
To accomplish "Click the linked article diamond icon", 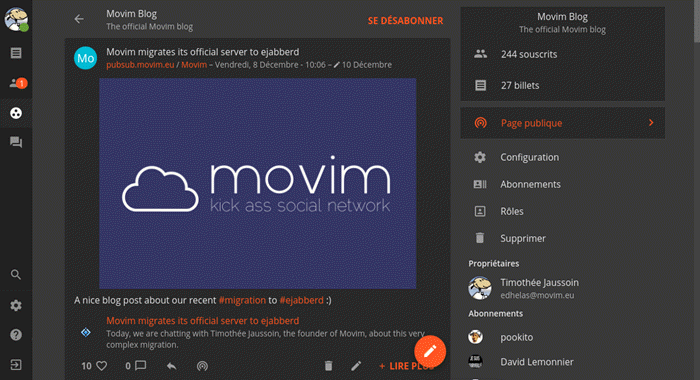I will coord(86,332).
